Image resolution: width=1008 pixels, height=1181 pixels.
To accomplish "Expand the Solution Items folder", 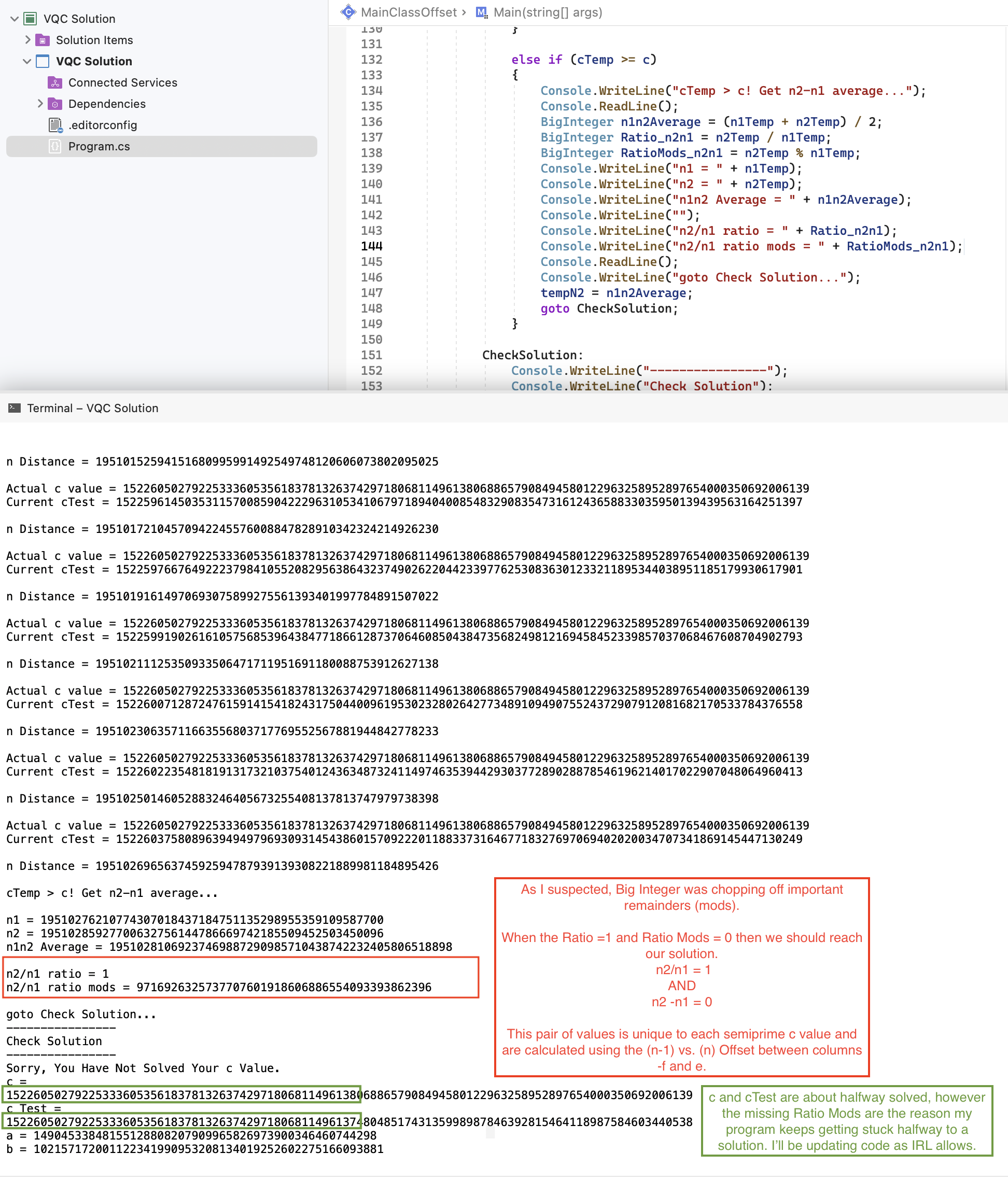I will (27, 40).
